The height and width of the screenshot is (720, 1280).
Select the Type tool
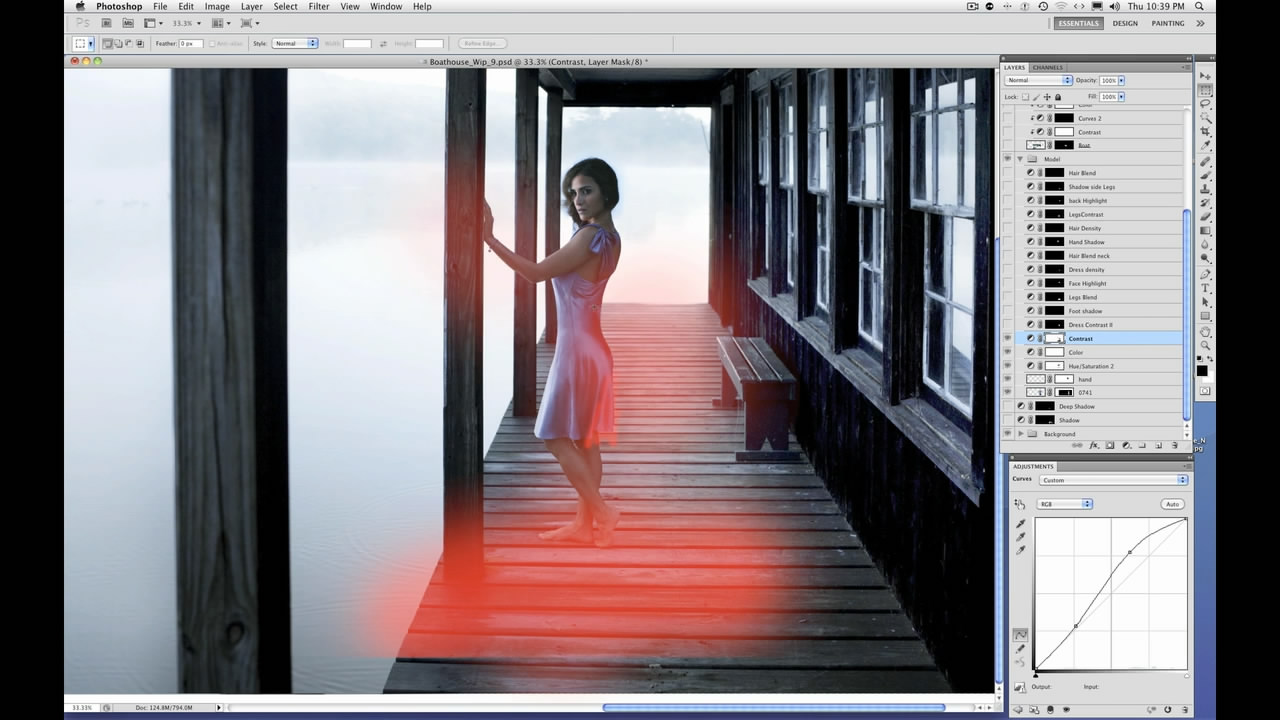(1205, 288)
